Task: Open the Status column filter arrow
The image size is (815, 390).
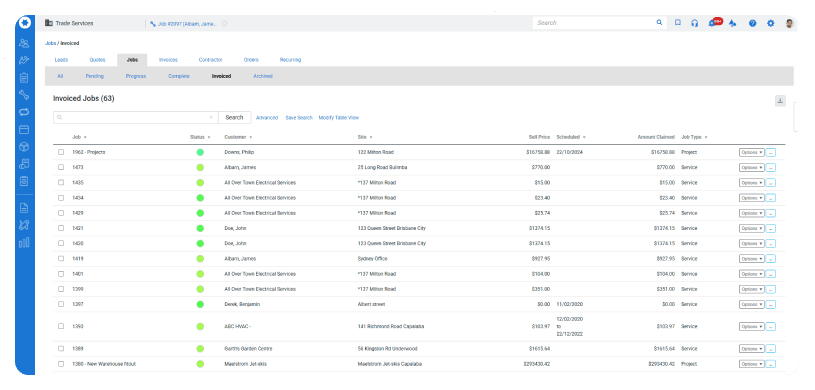Action: [209, 137]
